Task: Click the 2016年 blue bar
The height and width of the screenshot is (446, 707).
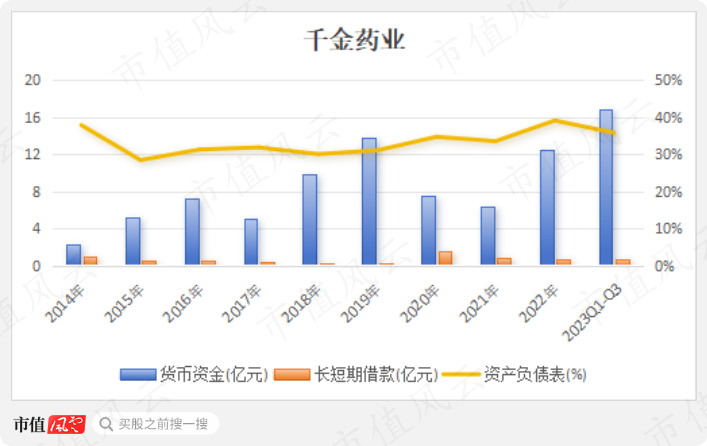Action: (x=192, y=231)
